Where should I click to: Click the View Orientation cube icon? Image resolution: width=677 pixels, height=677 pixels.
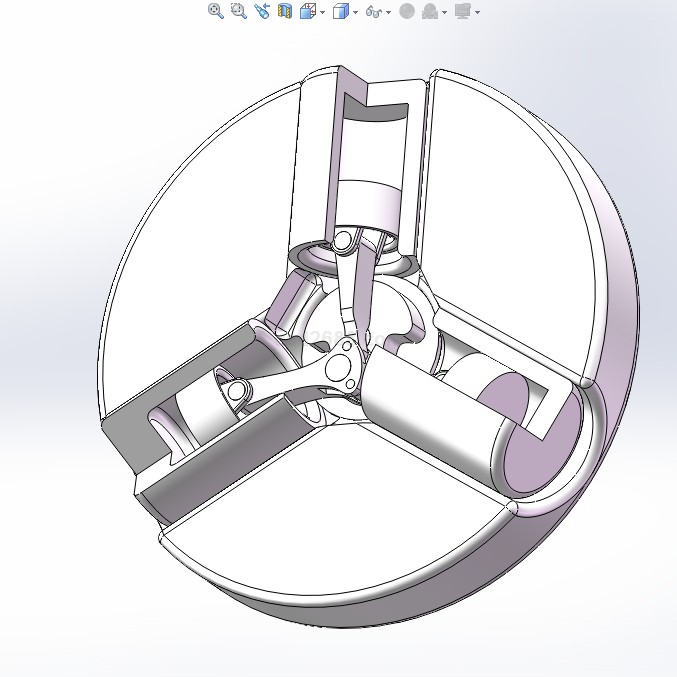[x=307, y=11]
